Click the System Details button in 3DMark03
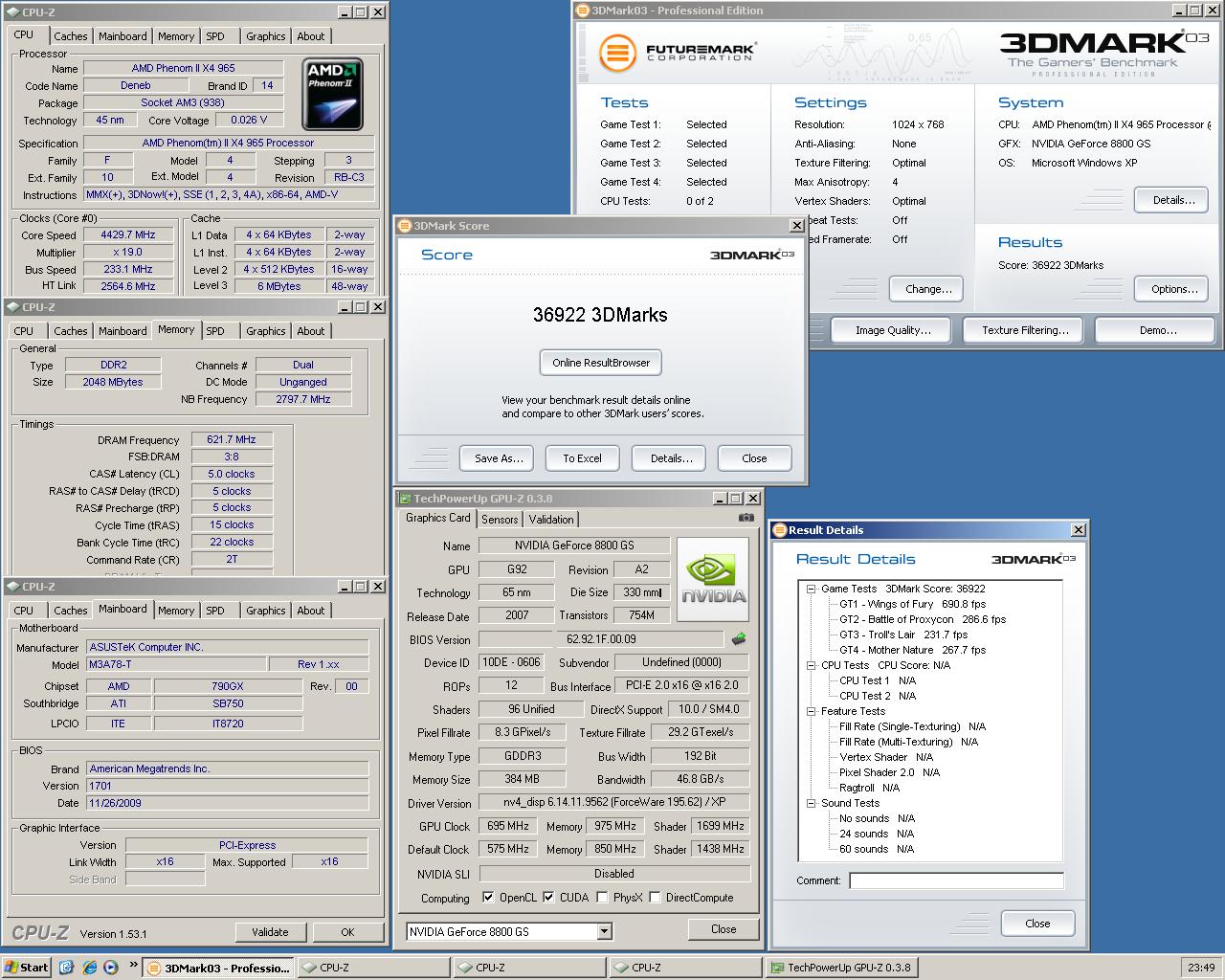Viewport: 1225px width, 980px height. click(x=1173, y=200)
